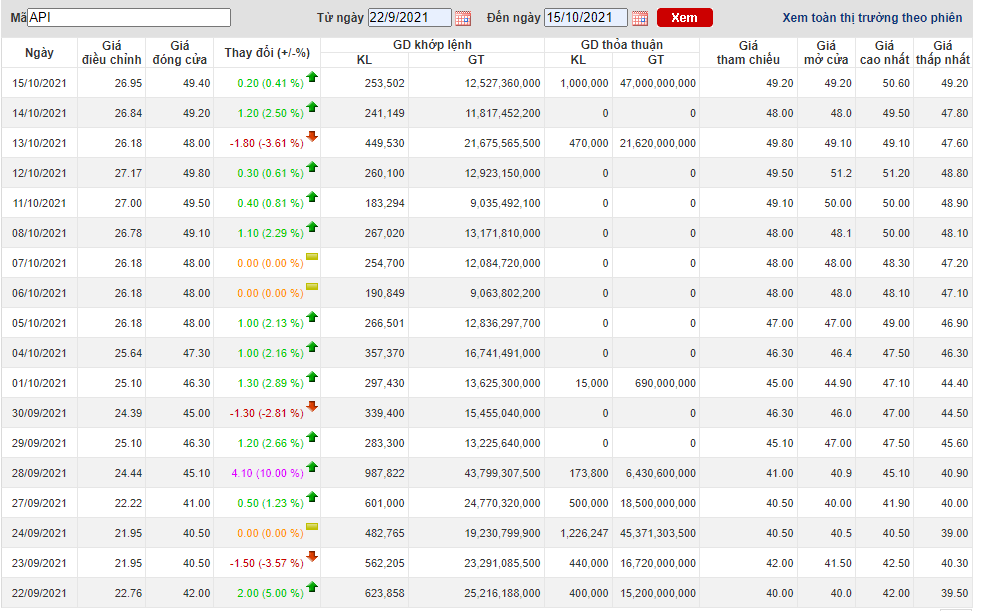This screenshot has width=984, height=611.
Task: Click negotiated volume 1,226,247
Action: click(584, 533)
